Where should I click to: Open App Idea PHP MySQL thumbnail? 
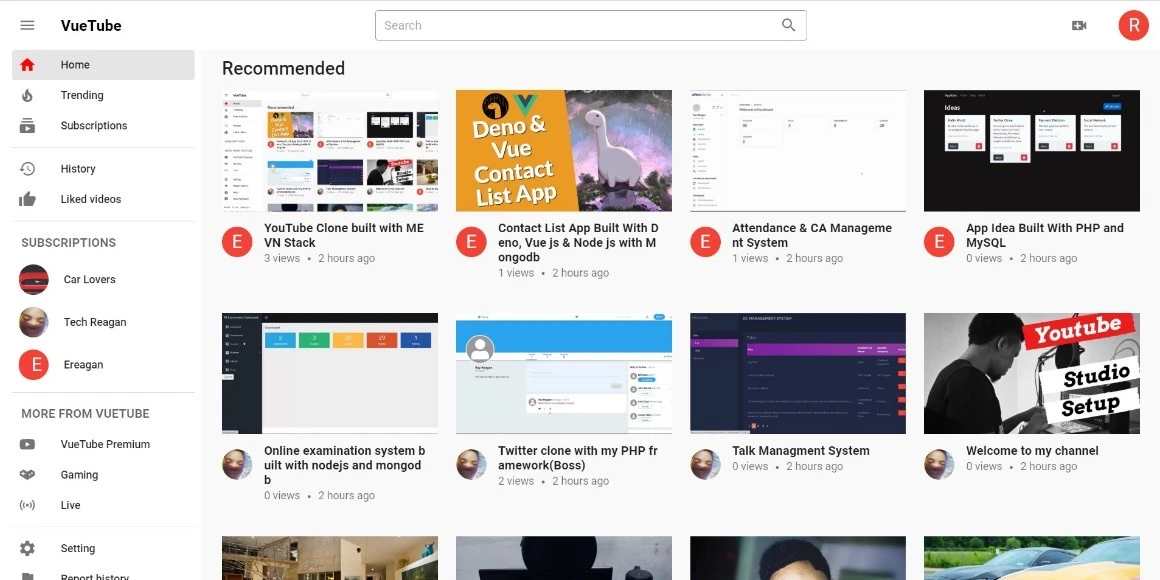coord(1032,151)
